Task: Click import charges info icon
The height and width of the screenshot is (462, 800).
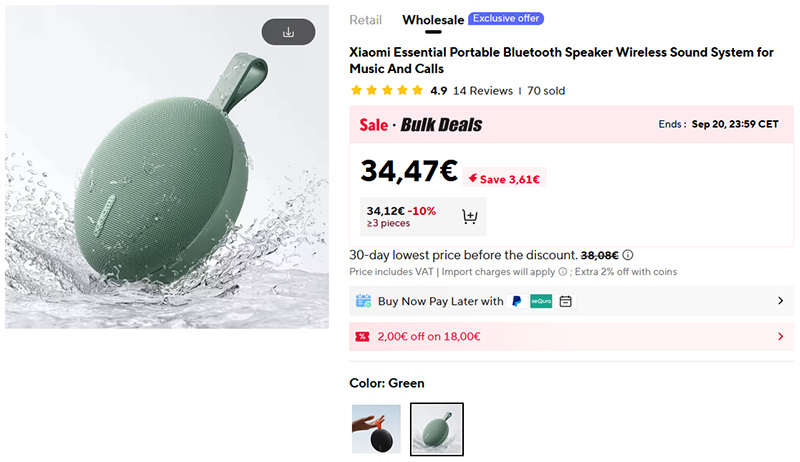Action: point(562,272)
